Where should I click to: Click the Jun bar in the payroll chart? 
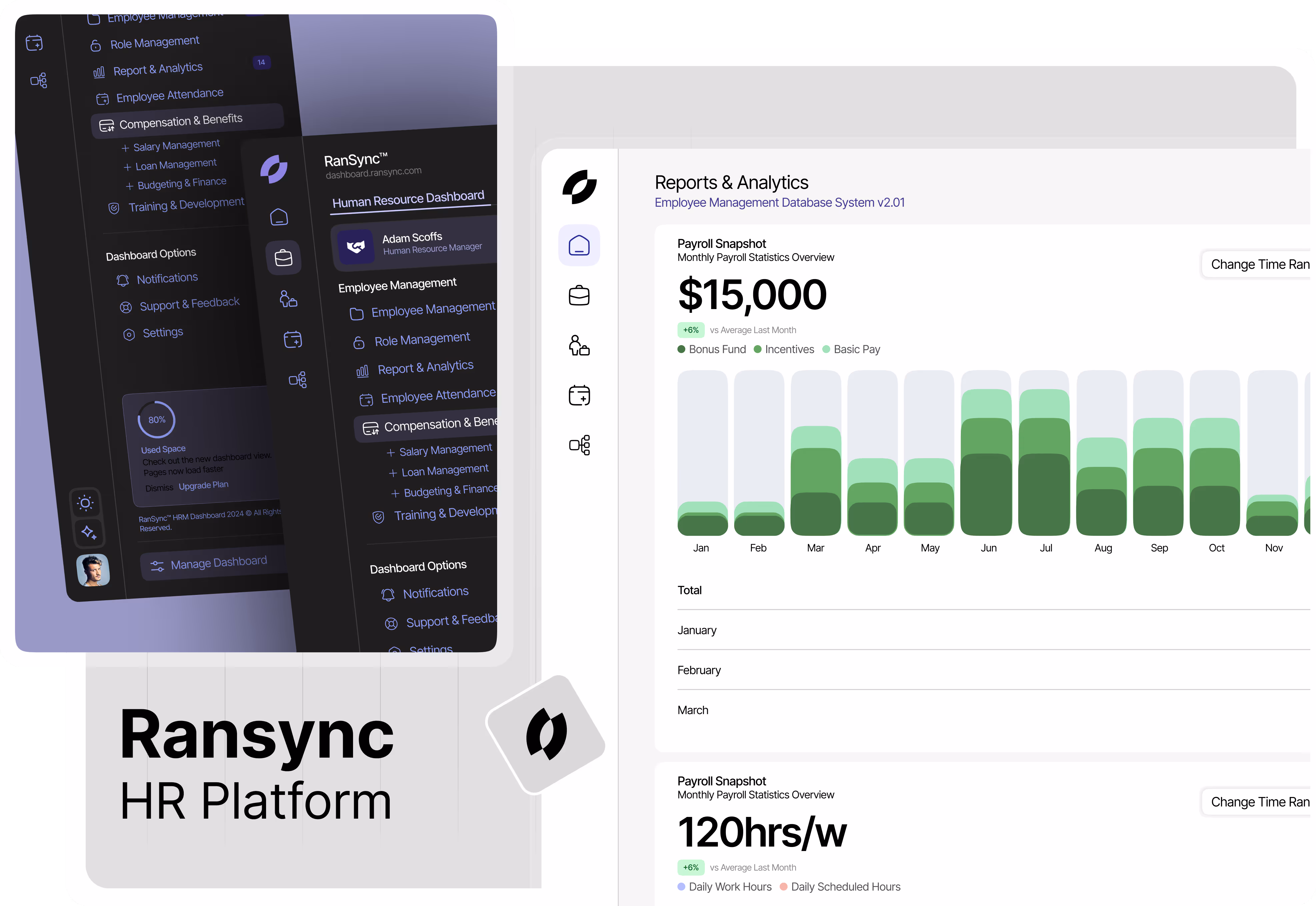click(986, 453)
